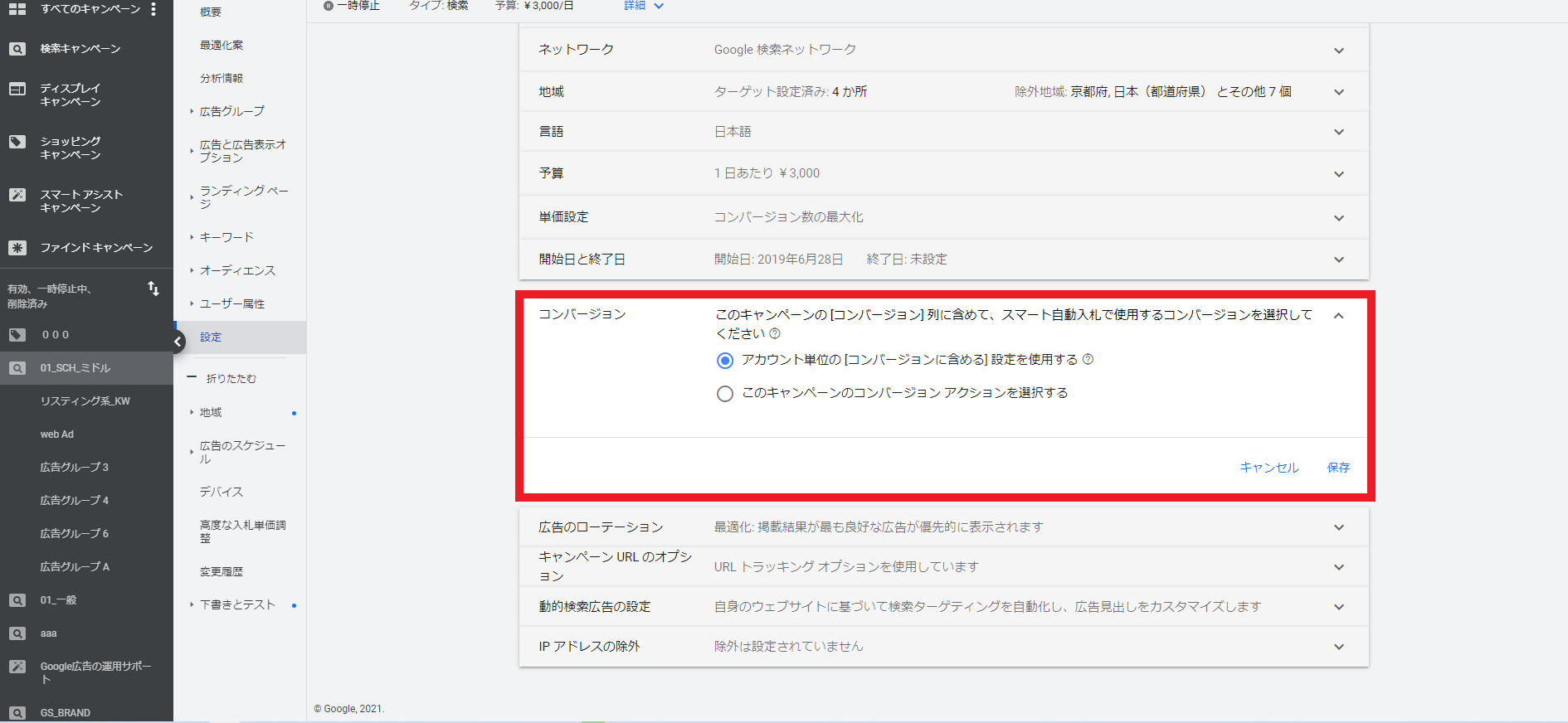Select web Ad ad group
This screenshot has width=1568, height=723.
click(x=57, y=434)
